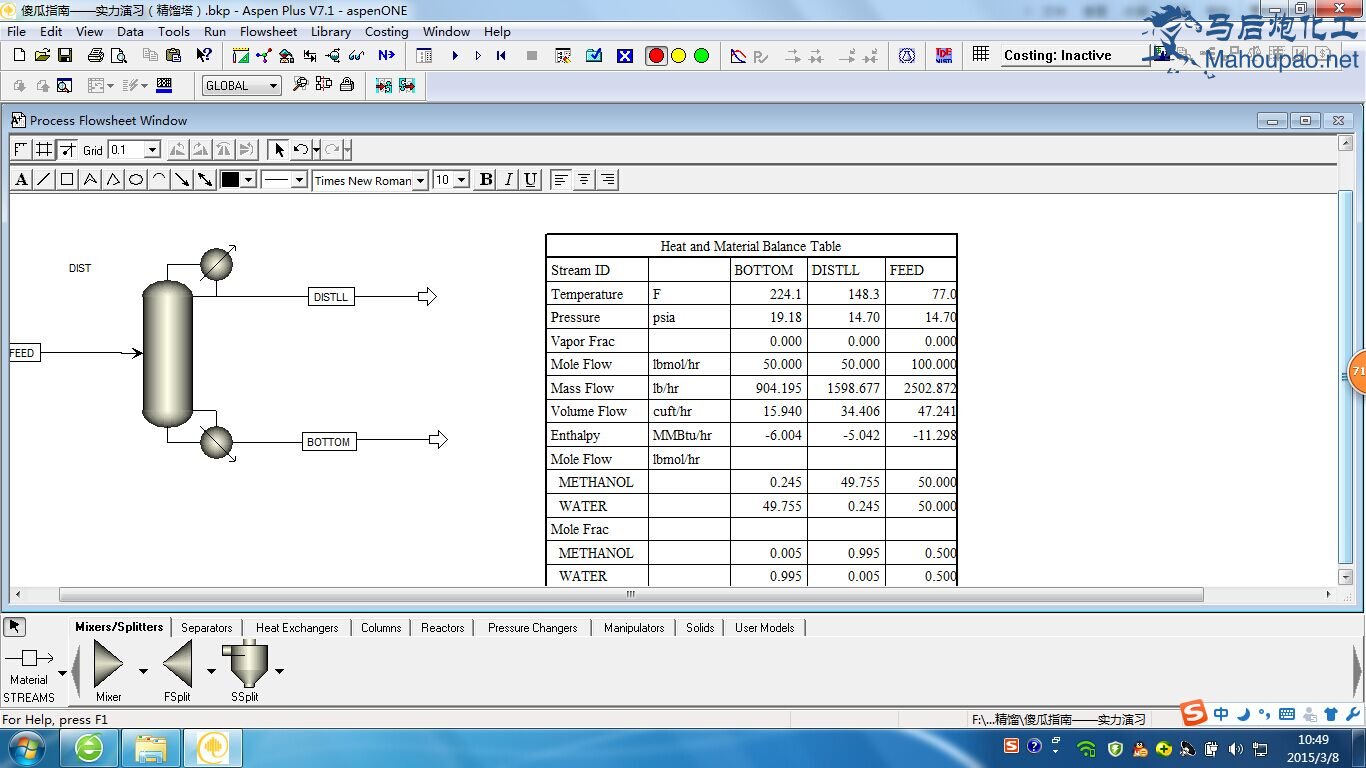Image resolution: width=1366 pixels, height=768 pixels.
Task: Click the DISTLL stream label
Action: [x=331, y=297]
